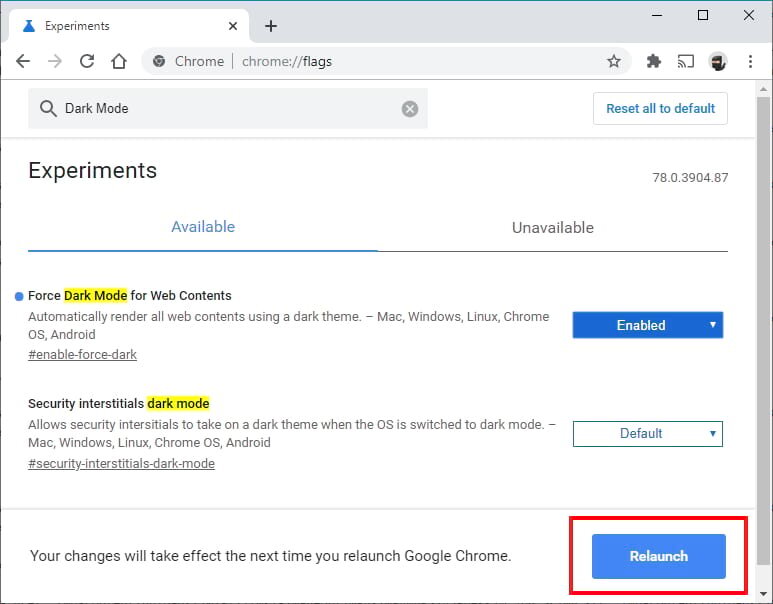Screen dimensions: 773x604
Task: Switch to the Unavailable tab
Action: pyautogui.click(x=553, y=227)
